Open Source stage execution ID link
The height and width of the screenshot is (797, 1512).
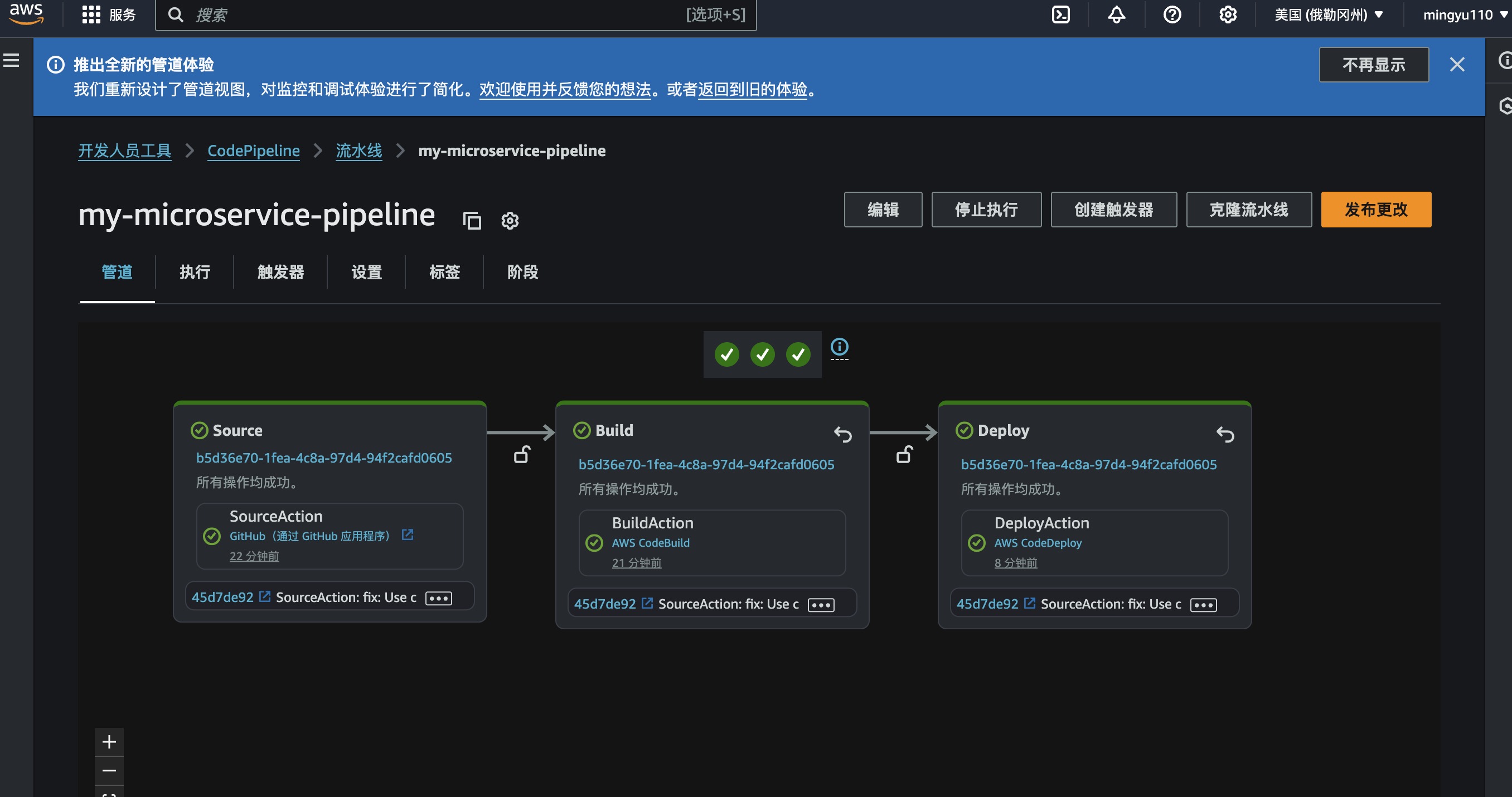click(x=323, y=458)
